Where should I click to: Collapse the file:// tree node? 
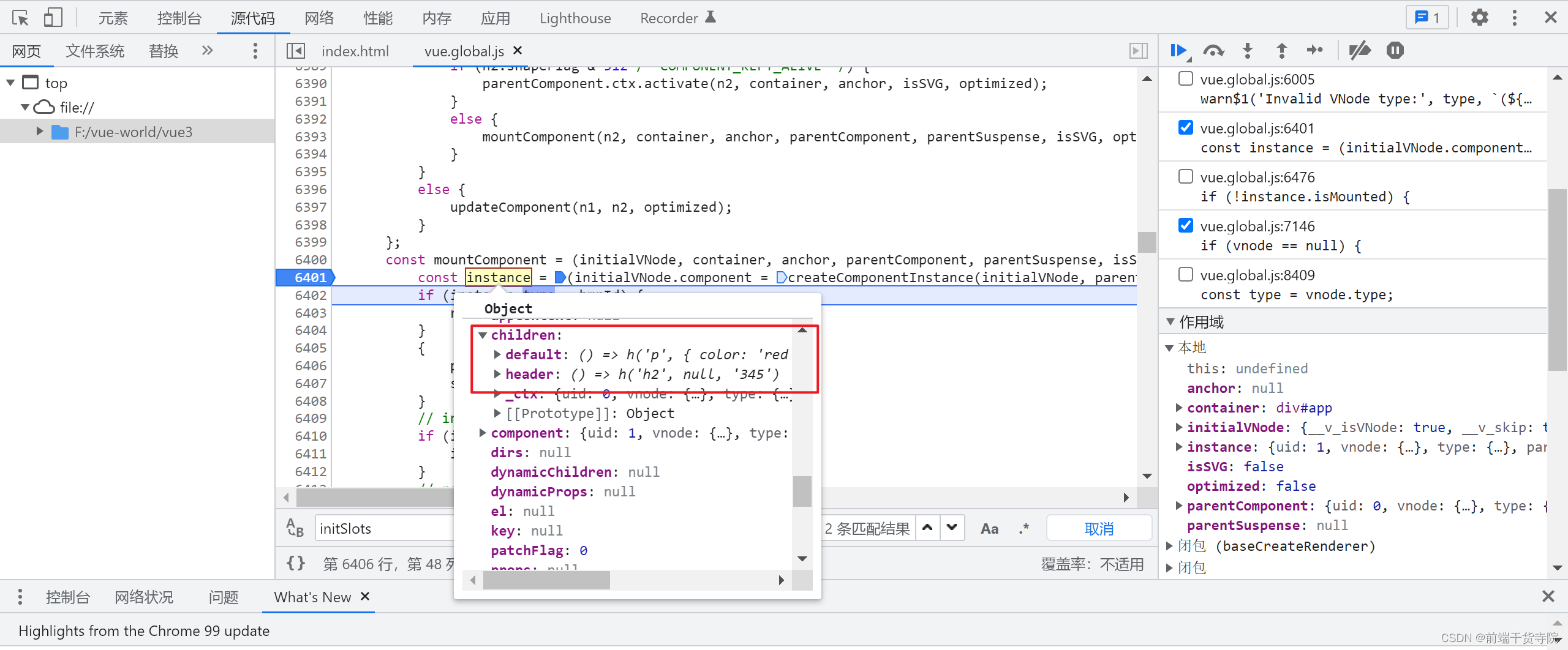point(25,107)
